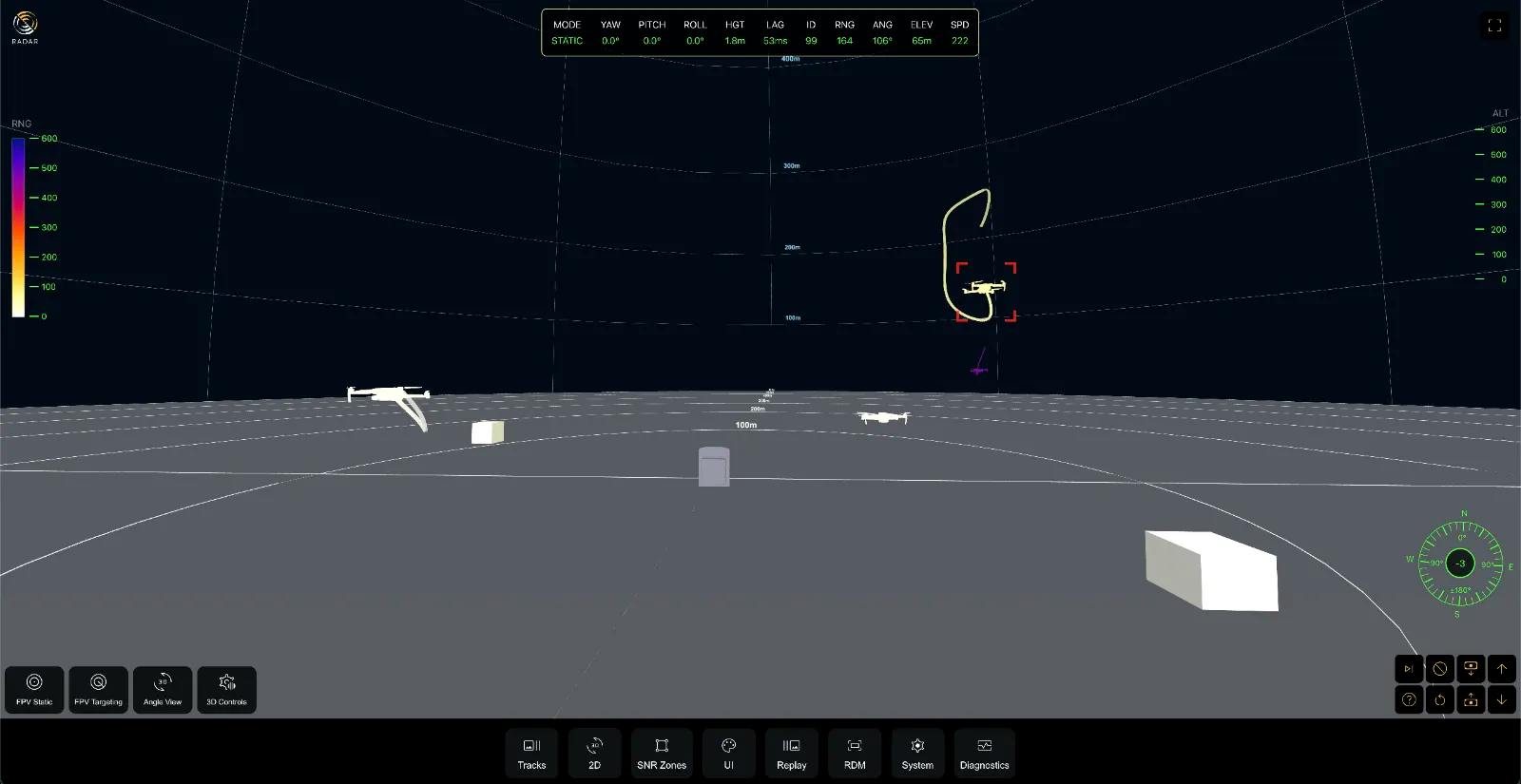The height and width of the screenshot is (784, 1521).
Task: Open help via question mark icon
Action: coord(1409,700)
